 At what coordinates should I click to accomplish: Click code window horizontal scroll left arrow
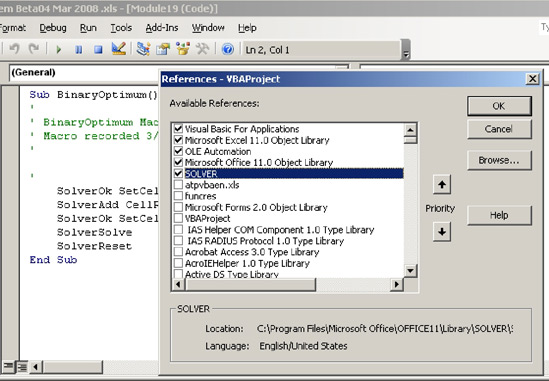pos(35,367)
